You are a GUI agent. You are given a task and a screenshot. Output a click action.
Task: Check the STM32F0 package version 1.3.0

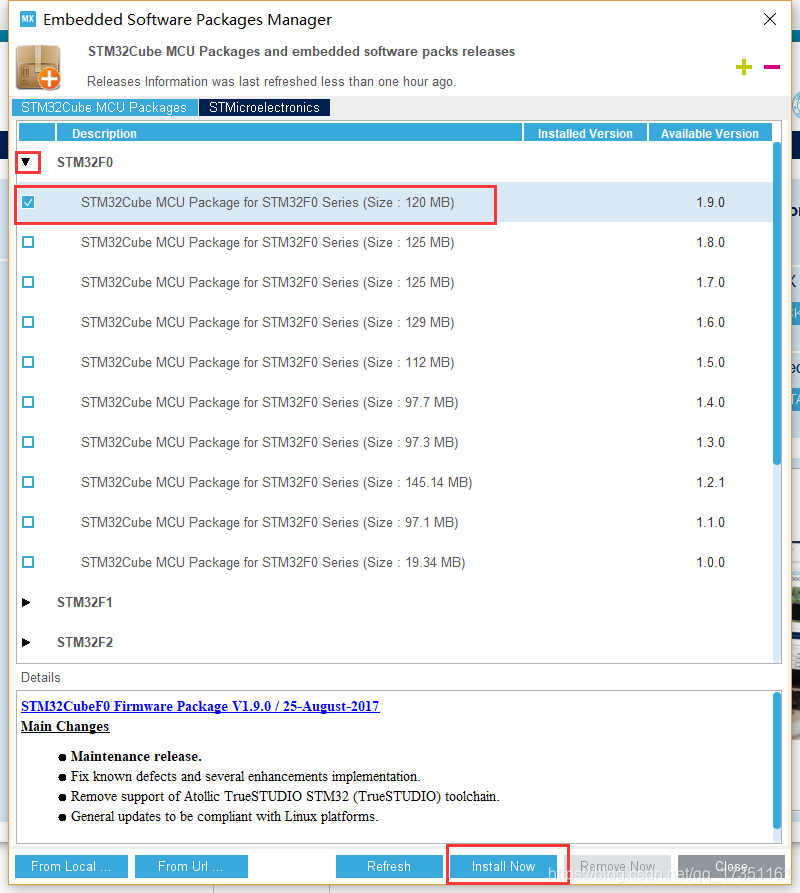[28, 442]
